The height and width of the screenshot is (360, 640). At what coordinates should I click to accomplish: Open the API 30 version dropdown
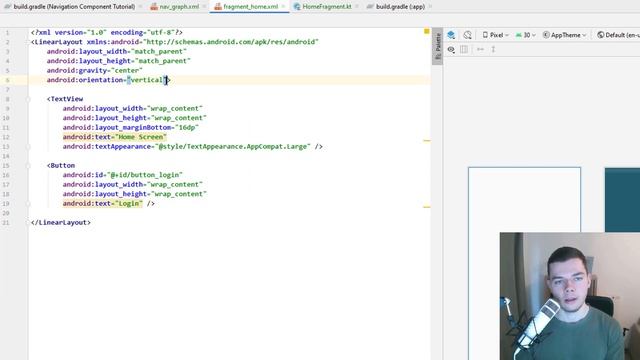point(525,35)
